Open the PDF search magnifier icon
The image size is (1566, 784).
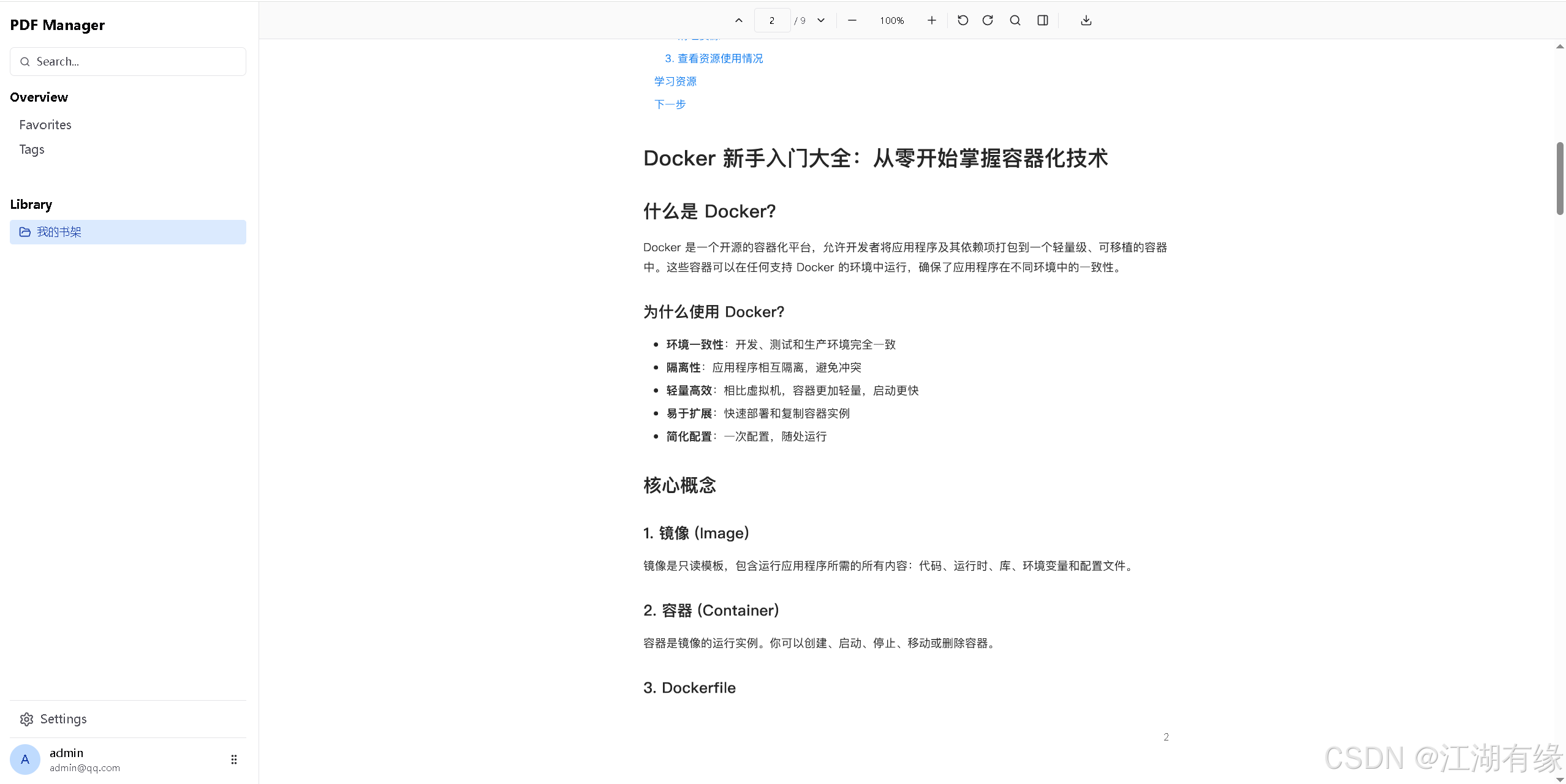tap(1015, 20)
